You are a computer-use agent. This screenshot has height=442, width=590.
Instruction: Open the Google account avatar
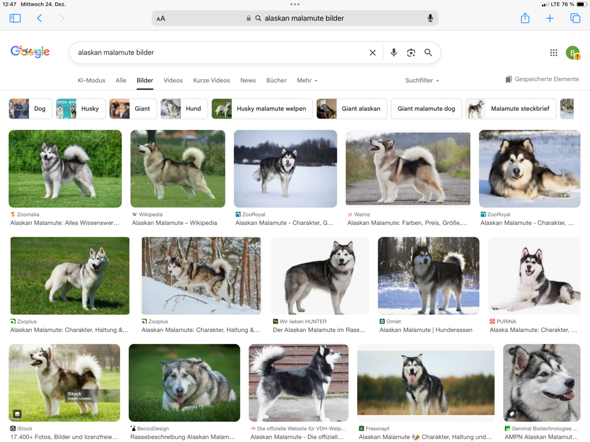click(573, 53)
